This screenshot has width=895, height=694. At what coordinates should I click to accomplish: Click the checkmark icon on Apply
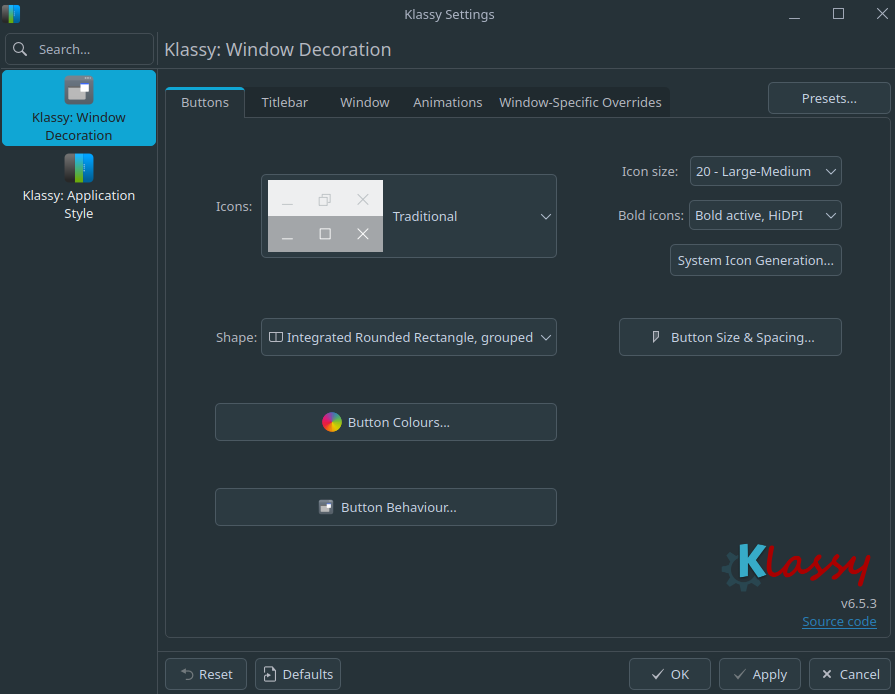point(739,674)
